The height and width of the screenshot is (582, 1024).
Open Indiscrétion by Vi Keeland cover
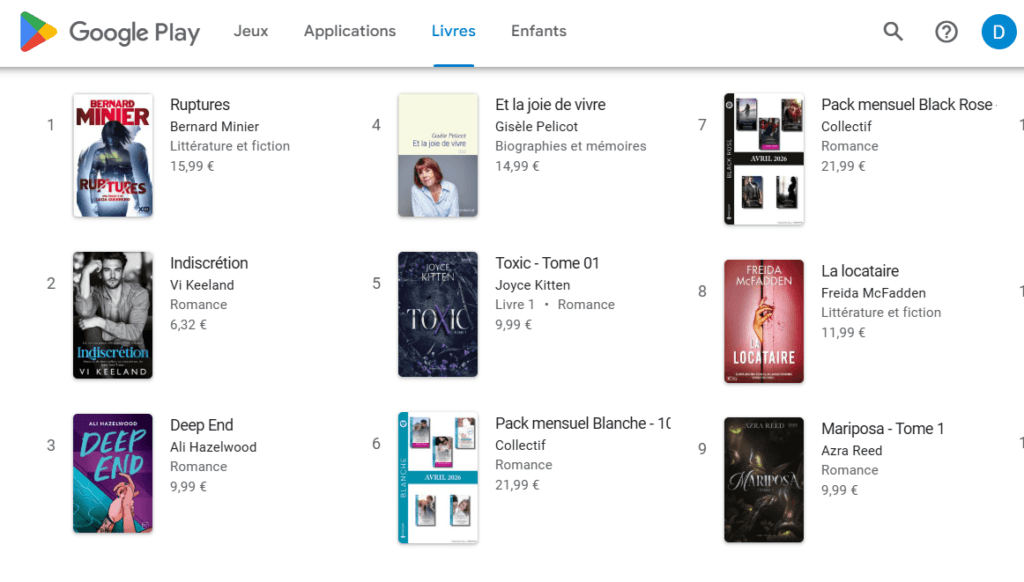click(112, 315)
